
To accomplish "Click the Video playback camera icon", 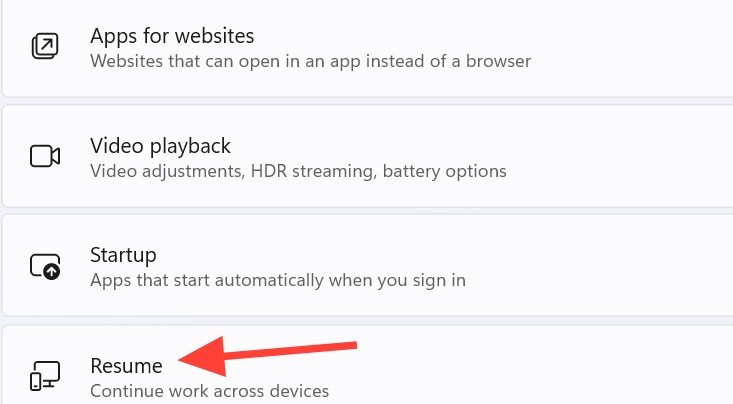I will pos(46,156).
